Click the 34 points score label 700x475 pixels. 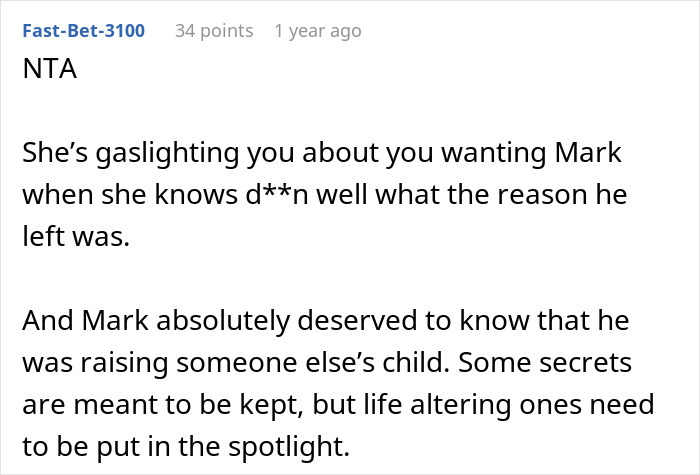coord(214,31)
